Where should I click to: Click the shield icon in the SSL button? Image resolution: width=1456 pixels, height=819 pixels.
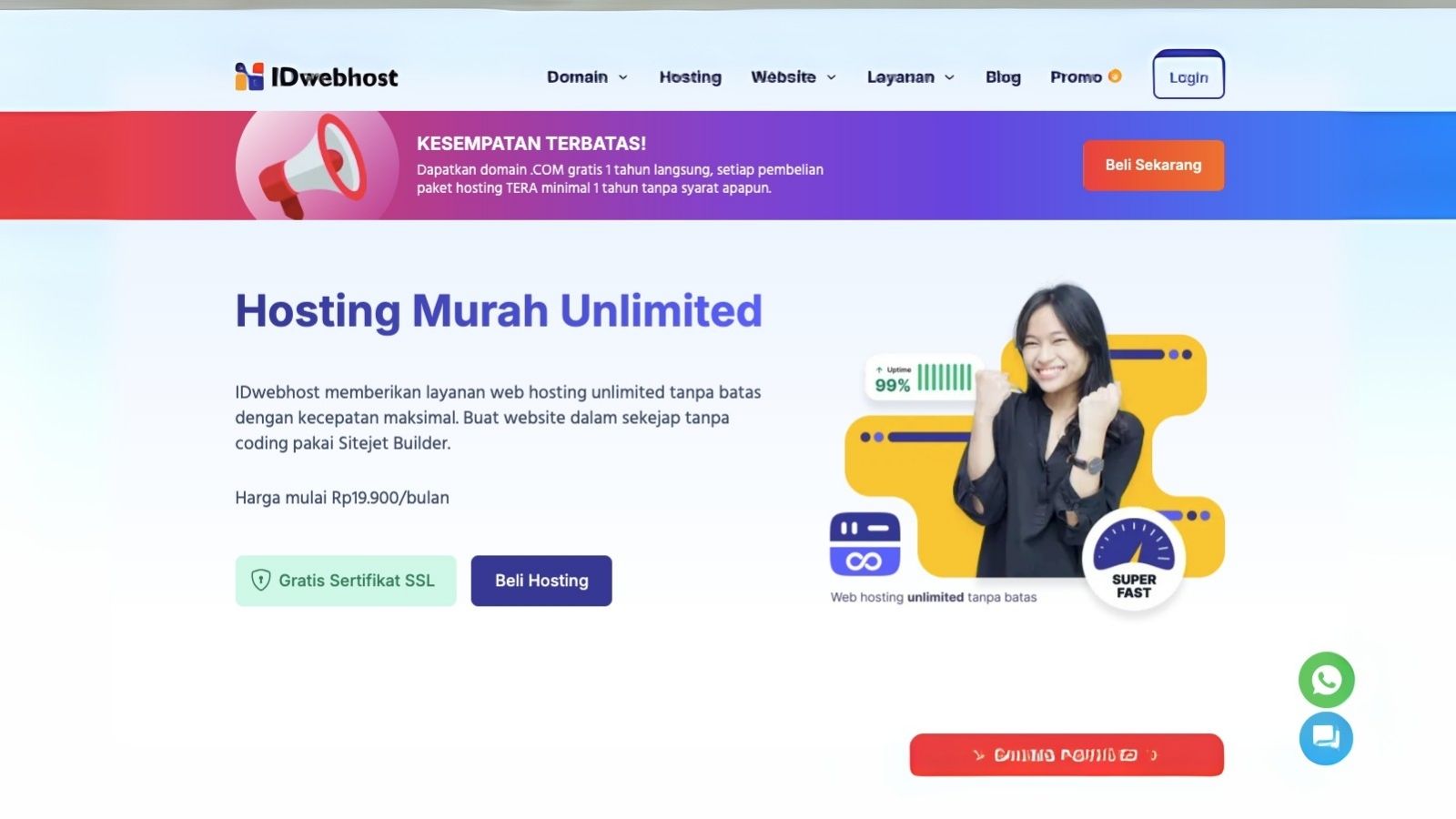260,581
